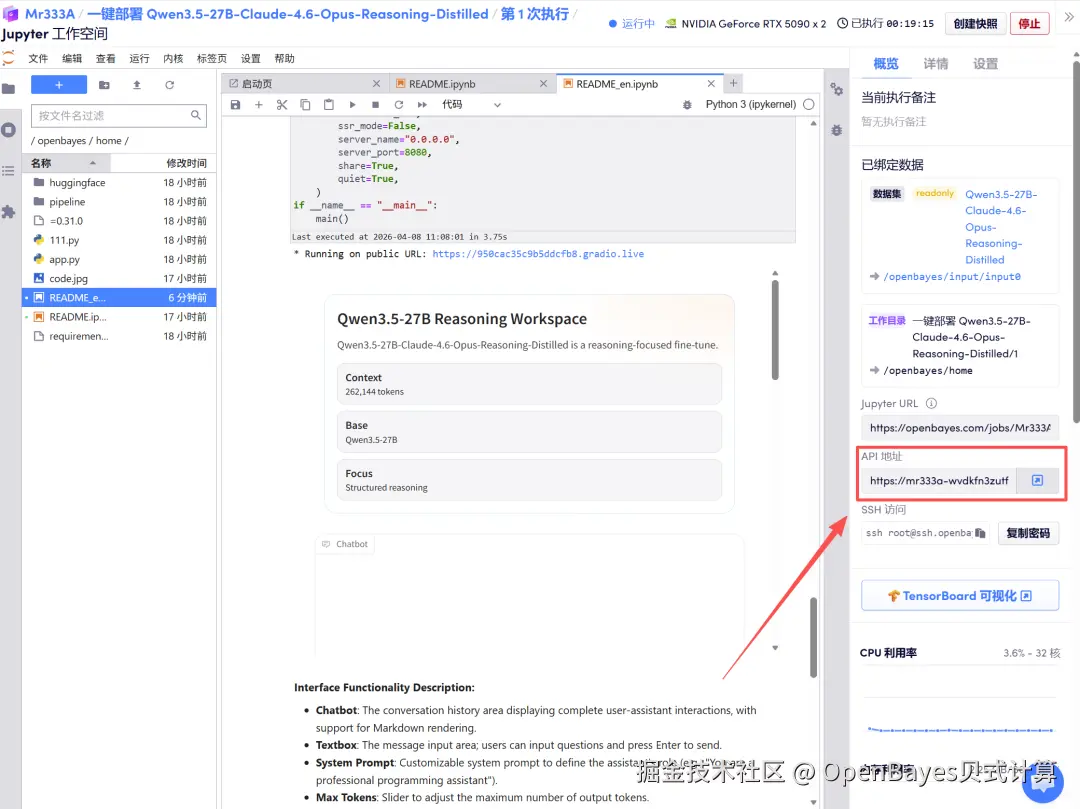Image resolution: width=1080 pixels, height=809 pixels.
Task: Focus the file name filter field
Action: point(118,116)
